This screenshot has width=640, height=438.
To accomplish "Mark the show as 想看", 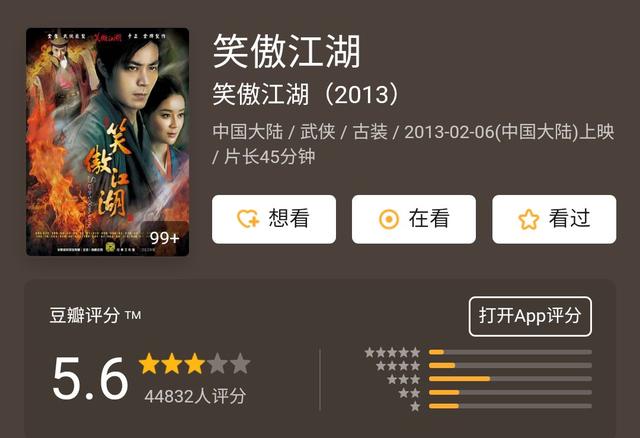I will click(x=274, y=219).
